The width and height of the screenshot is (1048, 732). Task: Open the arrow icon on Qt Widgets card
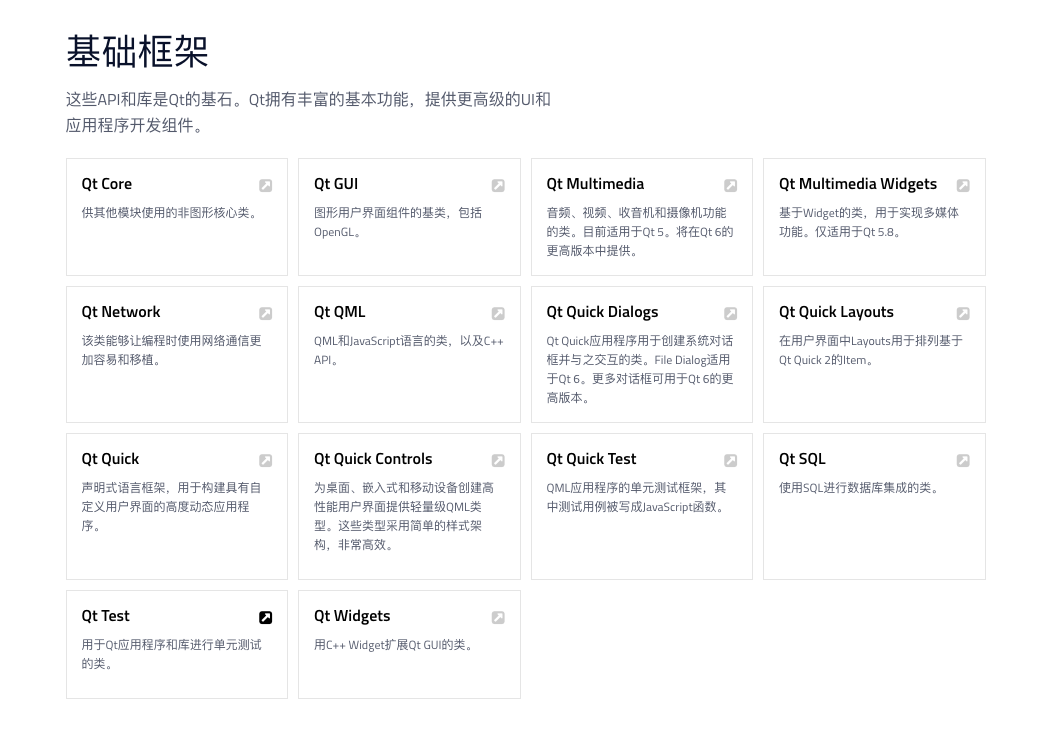pos(498,617)
